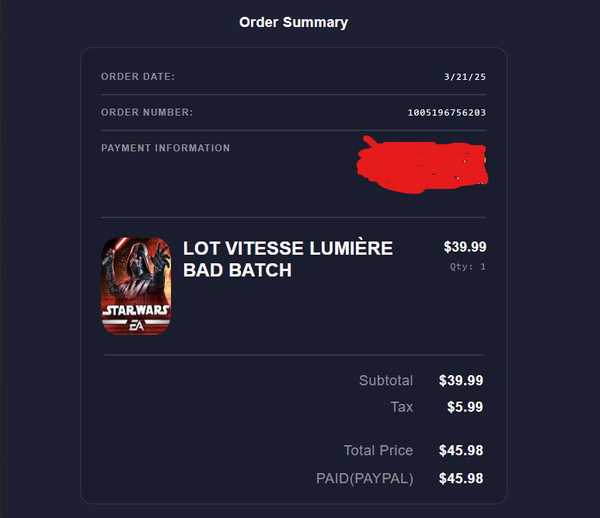Click the Qty: 1 text

(x=468, y=267)
